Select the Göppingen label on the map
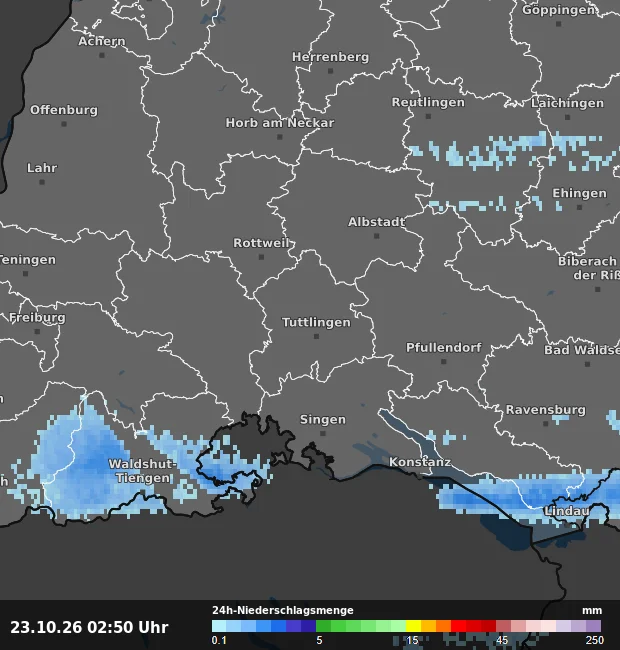 559,10
